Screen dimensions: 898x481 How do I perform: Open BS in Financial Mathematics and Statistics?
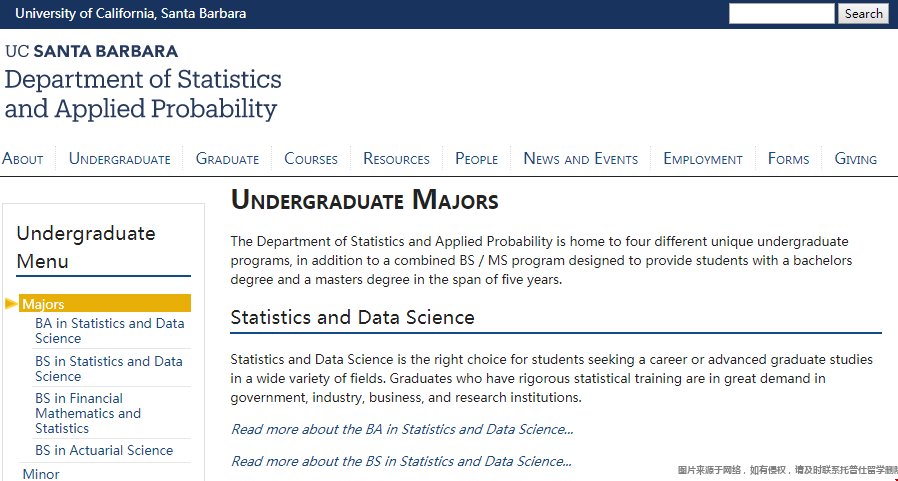pos(88,413)
